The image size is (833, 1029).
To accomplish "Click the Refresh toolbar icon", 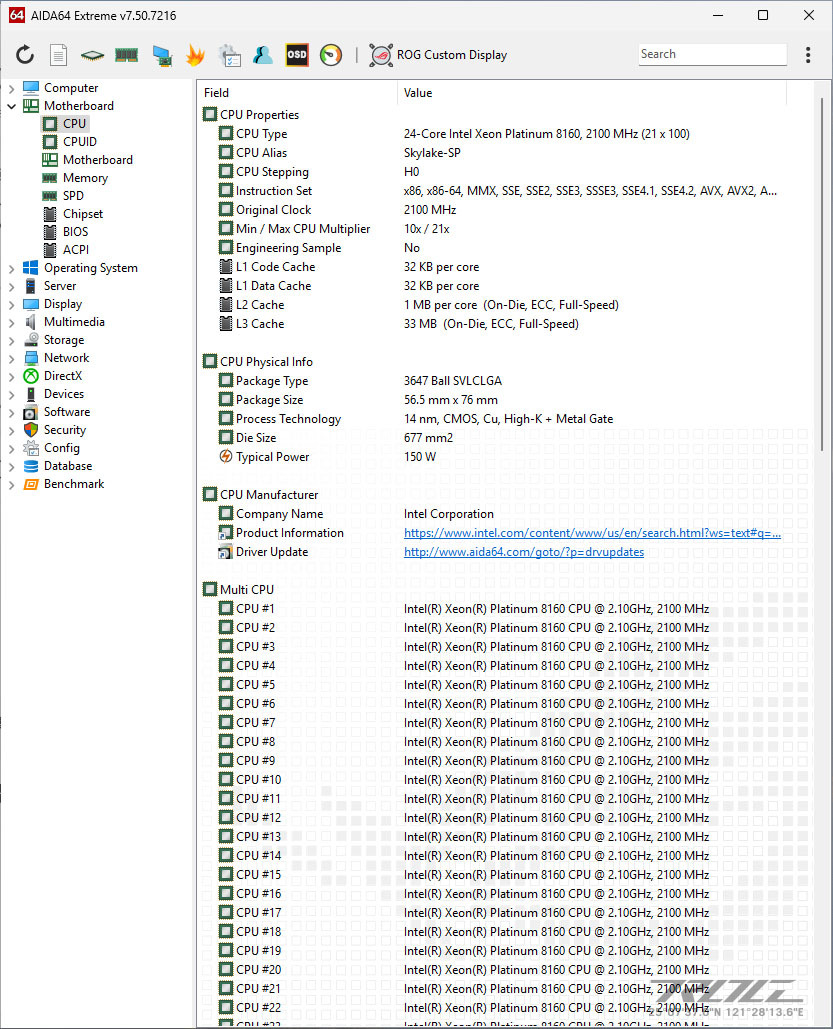I will click(25, 54).
